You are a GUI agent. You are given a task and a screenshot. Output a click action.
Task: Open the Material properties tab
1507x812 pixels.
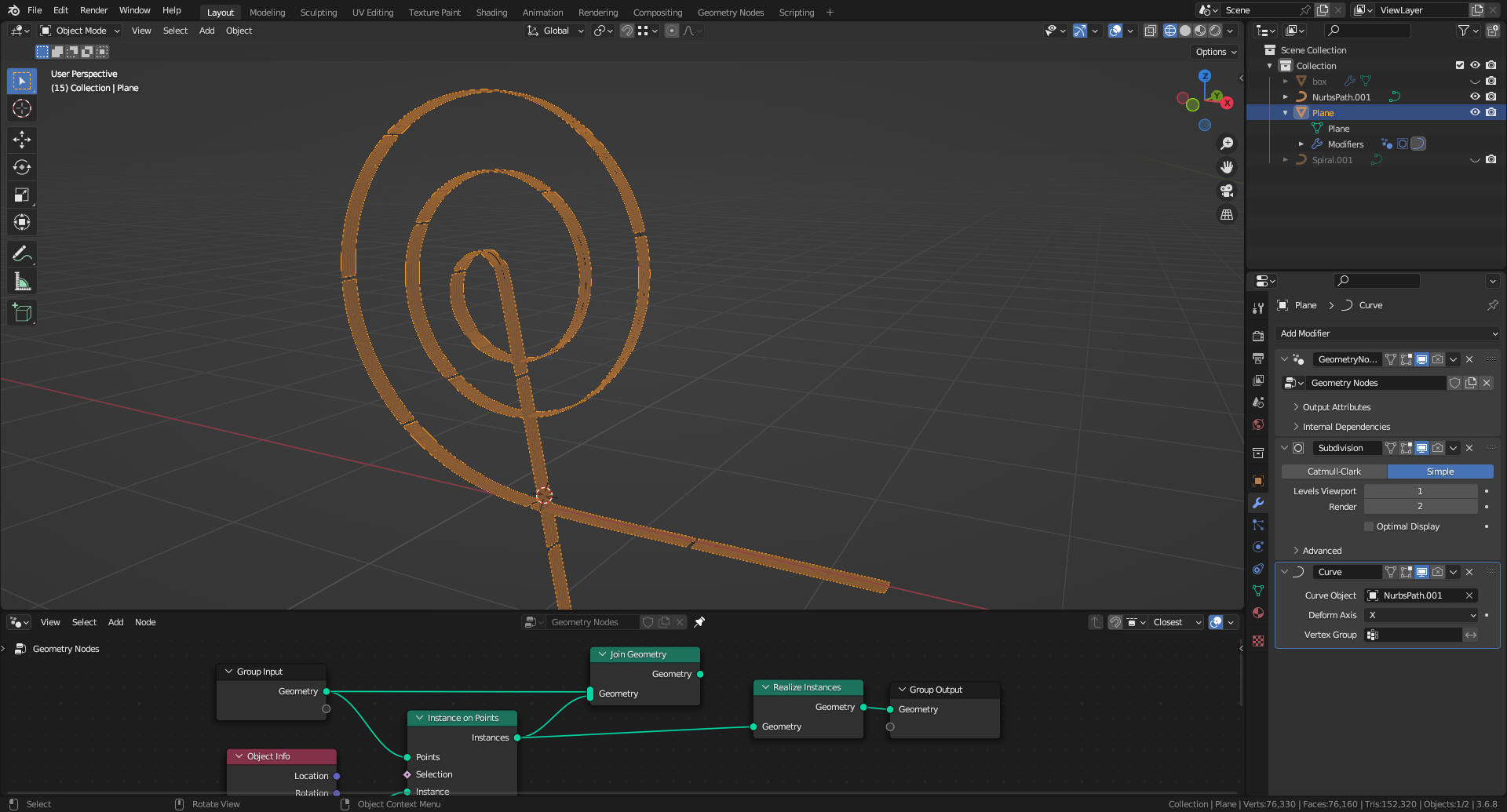click(x=1258, y=613)
